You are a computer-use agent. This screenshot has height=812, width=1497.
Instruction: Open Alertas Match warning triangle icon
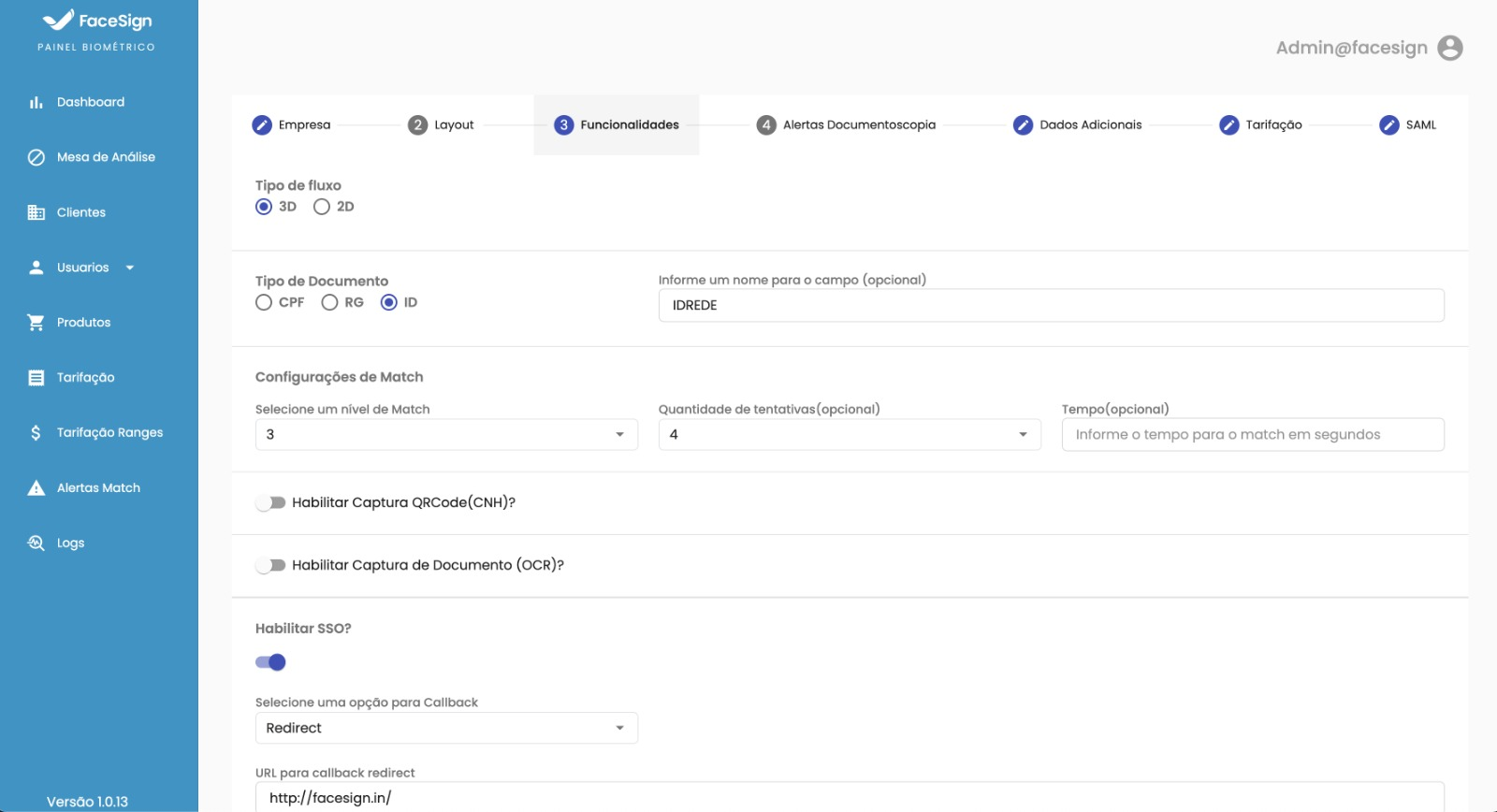36,487
